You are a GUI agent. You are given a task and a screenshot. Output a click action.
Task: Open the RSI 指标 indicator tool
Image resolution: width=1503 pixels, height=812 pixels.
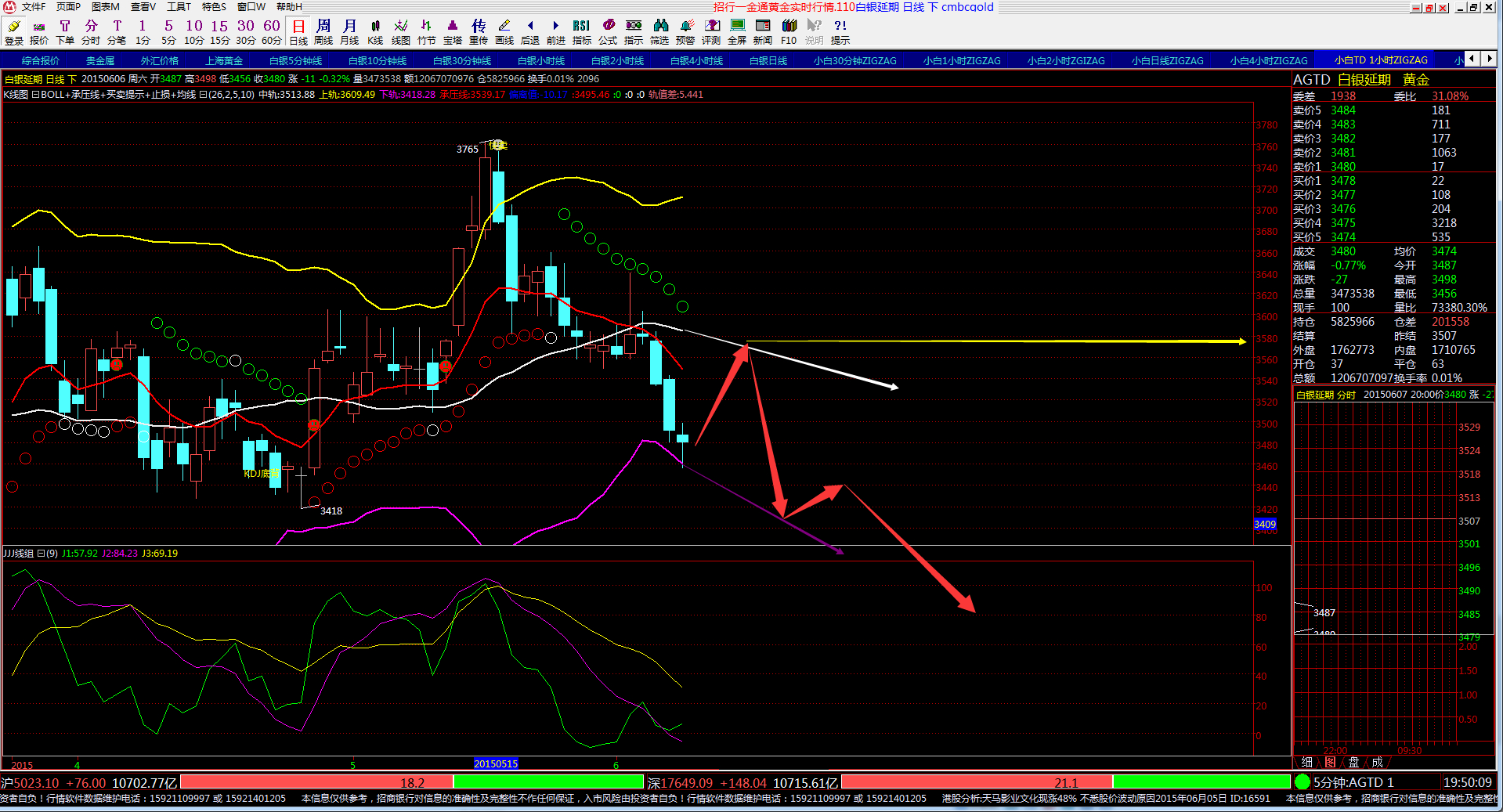(x=581, y=32)
